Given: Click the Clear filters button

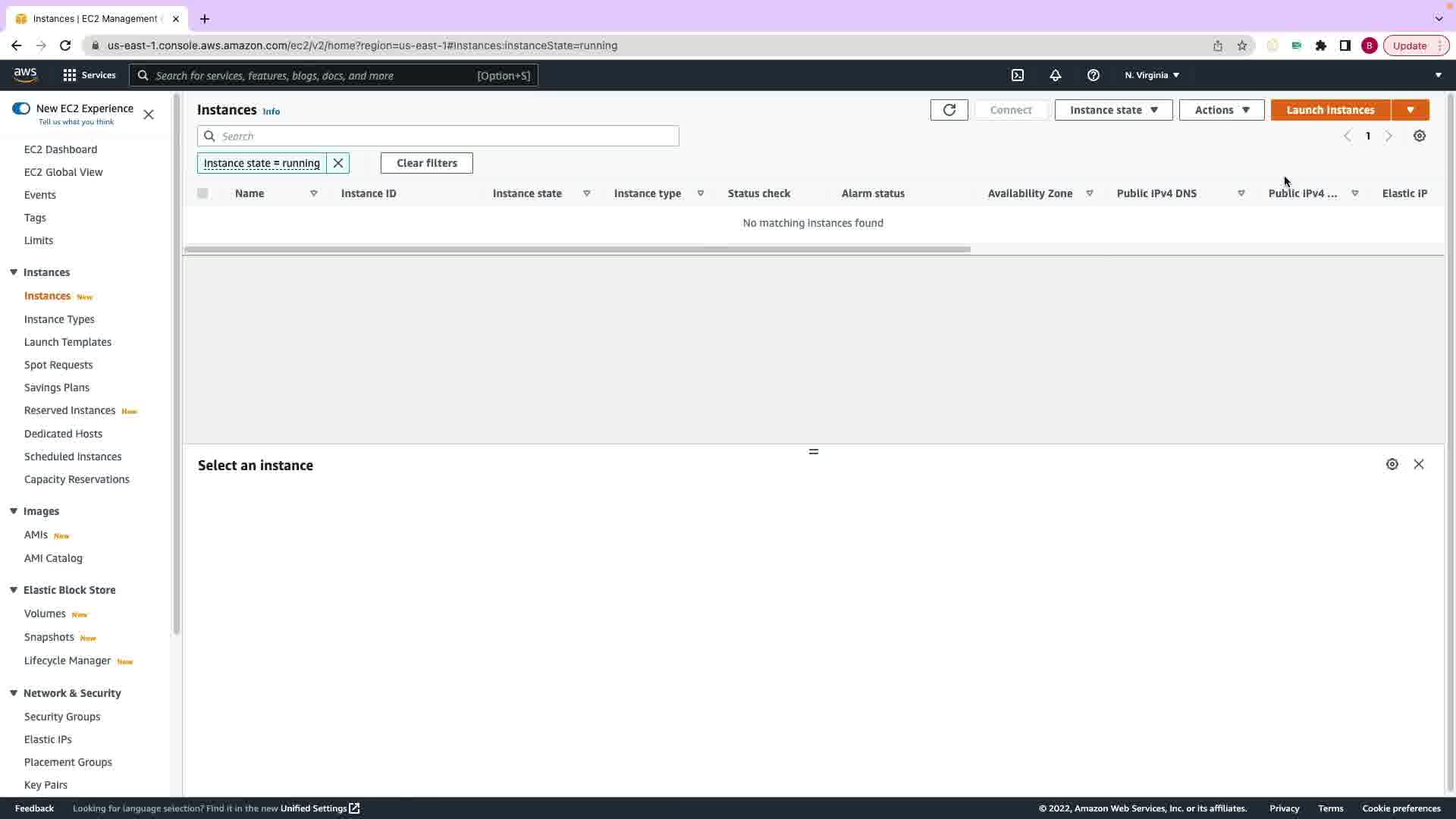Looking at the screenshot, I should (x=426, y=163).
